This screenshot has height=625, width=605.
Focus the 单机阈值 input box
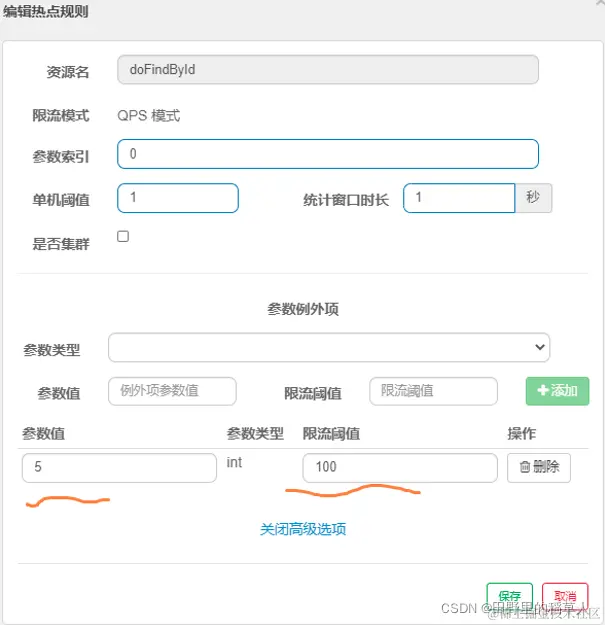point(178,198)
